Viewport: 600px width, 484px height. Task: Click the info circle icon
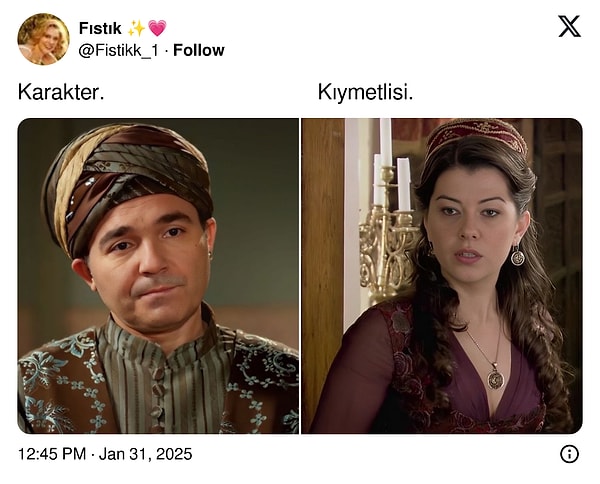pos(569,454)
